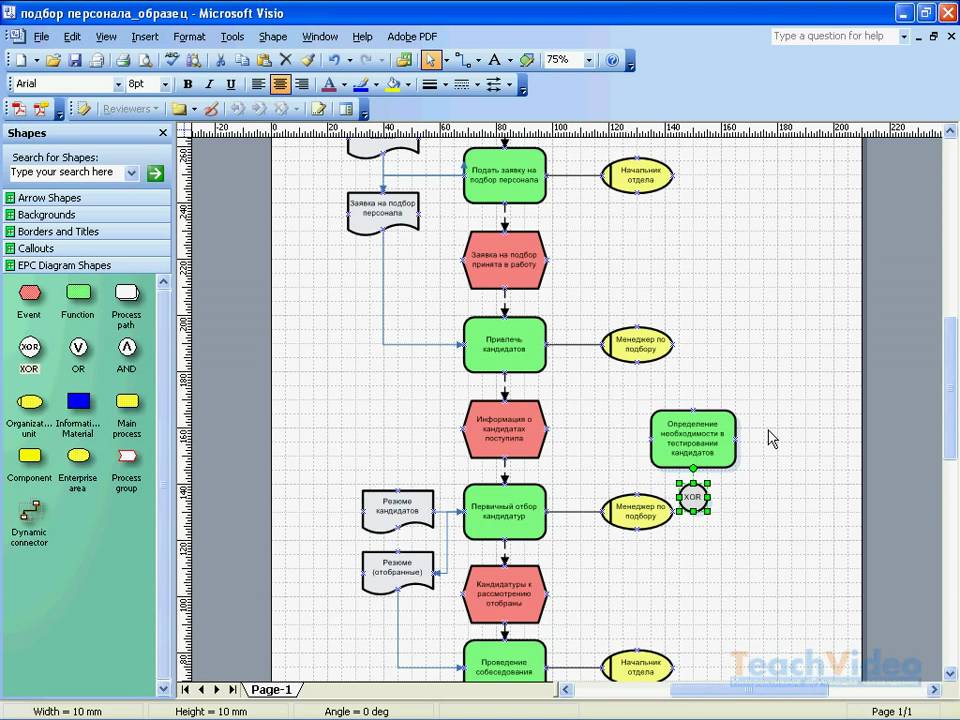This screenshot has height=720, width=960.
Task: Delete the selected shape with the X icon
Action: [285, 59]
